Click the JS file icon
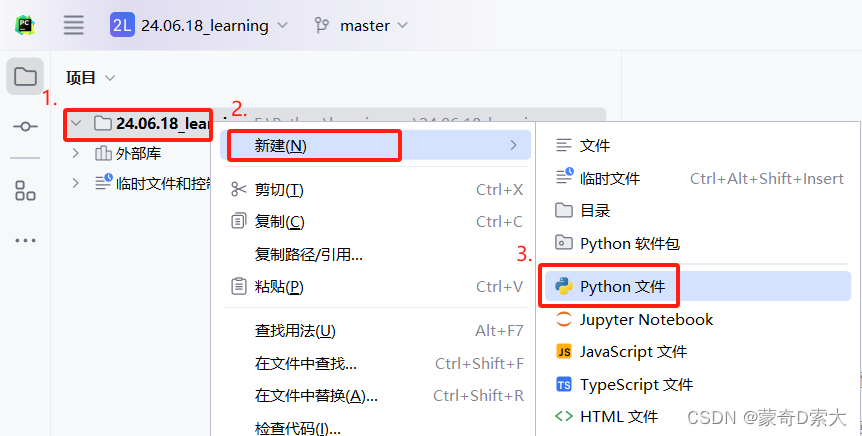Screen dimensions: 862x436 coord(564,351)
